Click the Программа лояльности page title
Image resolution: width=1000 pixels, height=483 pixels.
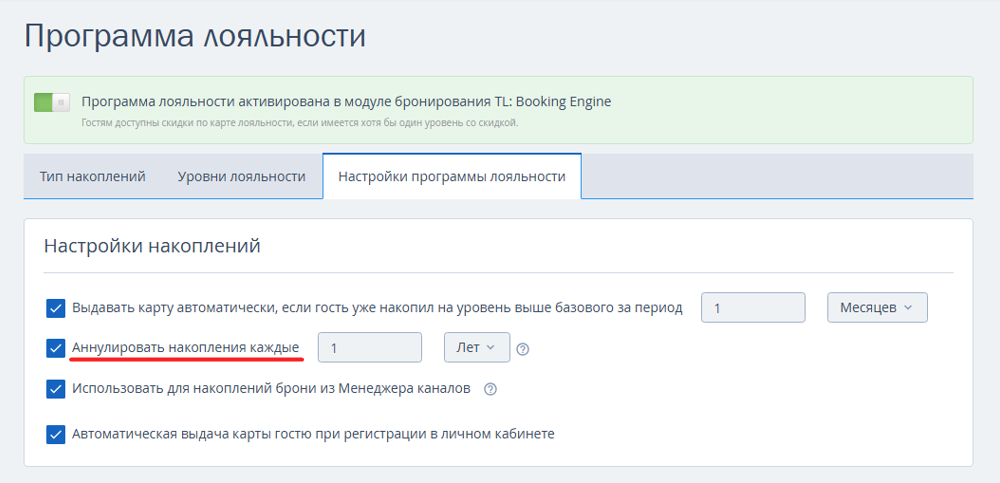tap(195, 36)
